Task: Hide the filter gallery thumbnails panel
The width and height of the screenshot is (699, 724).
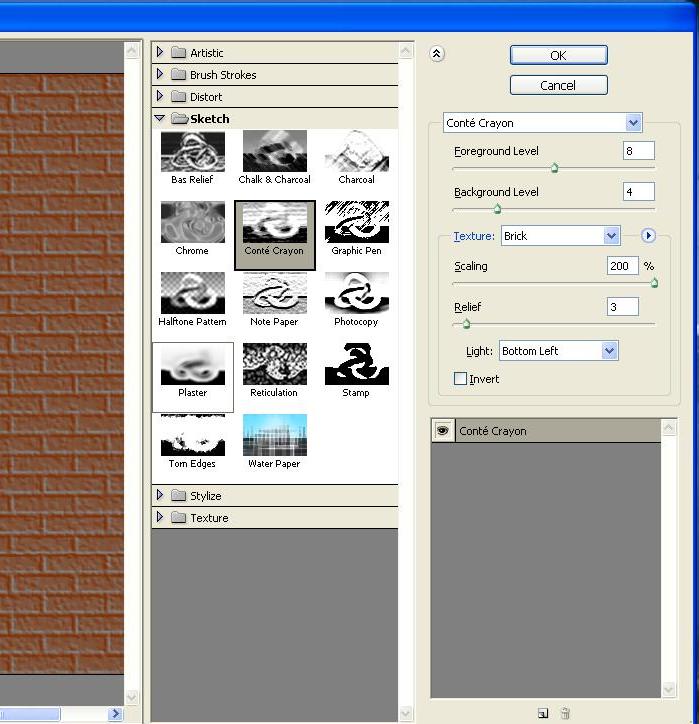Action: 437,54
